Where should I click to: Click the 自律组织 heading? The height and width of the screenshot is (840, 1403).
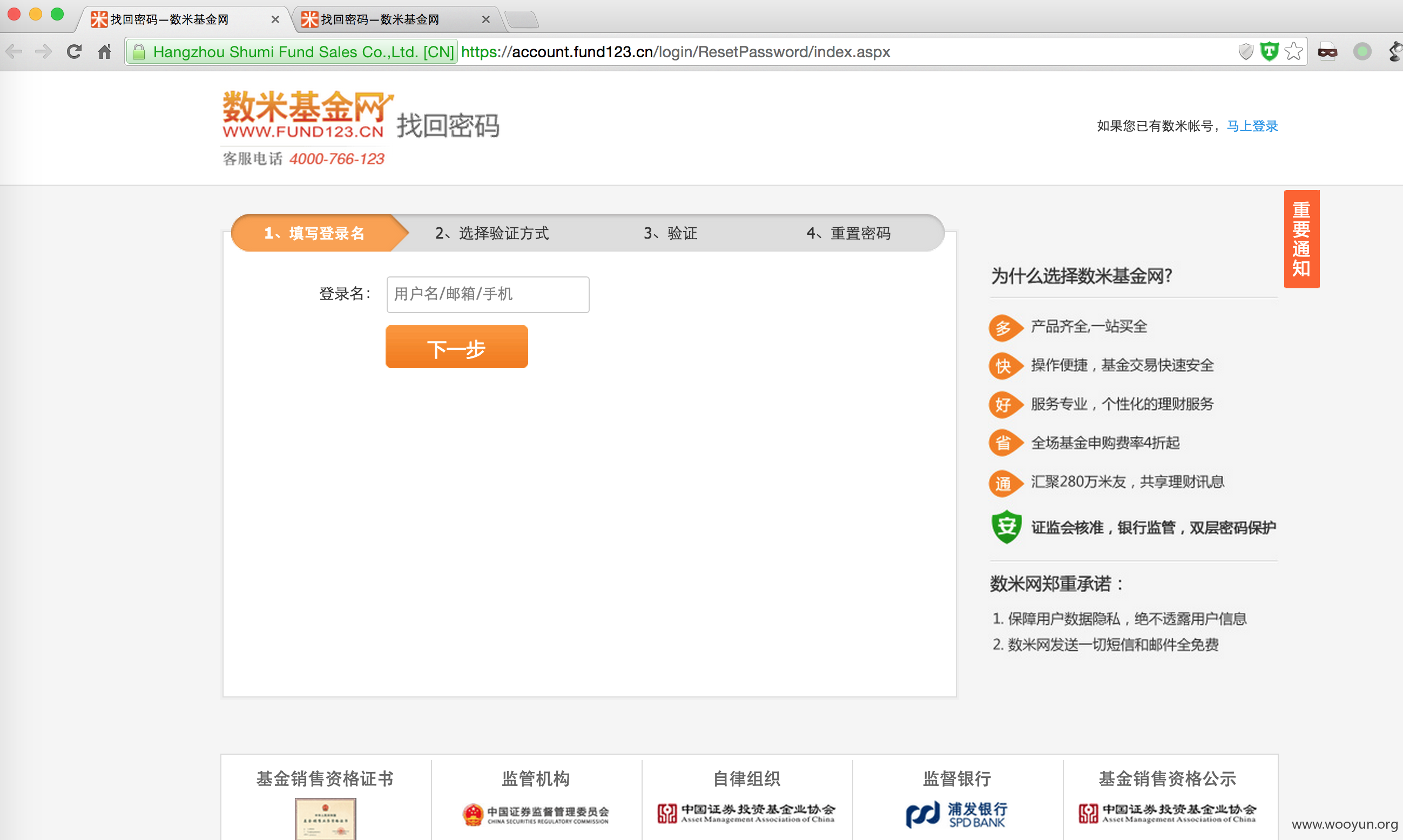click(747, 779)
